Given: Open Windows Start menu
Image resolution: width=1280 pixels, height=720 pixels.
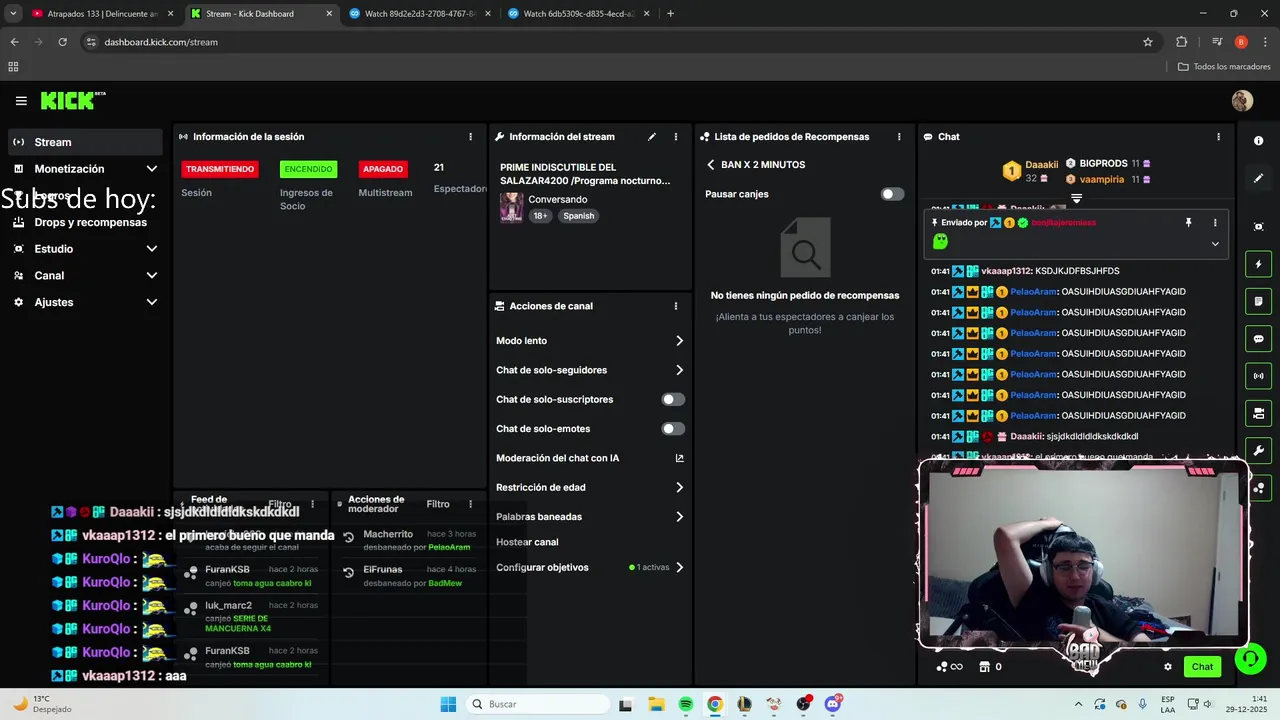Looking at the screenshot, I should pos(448,704).
